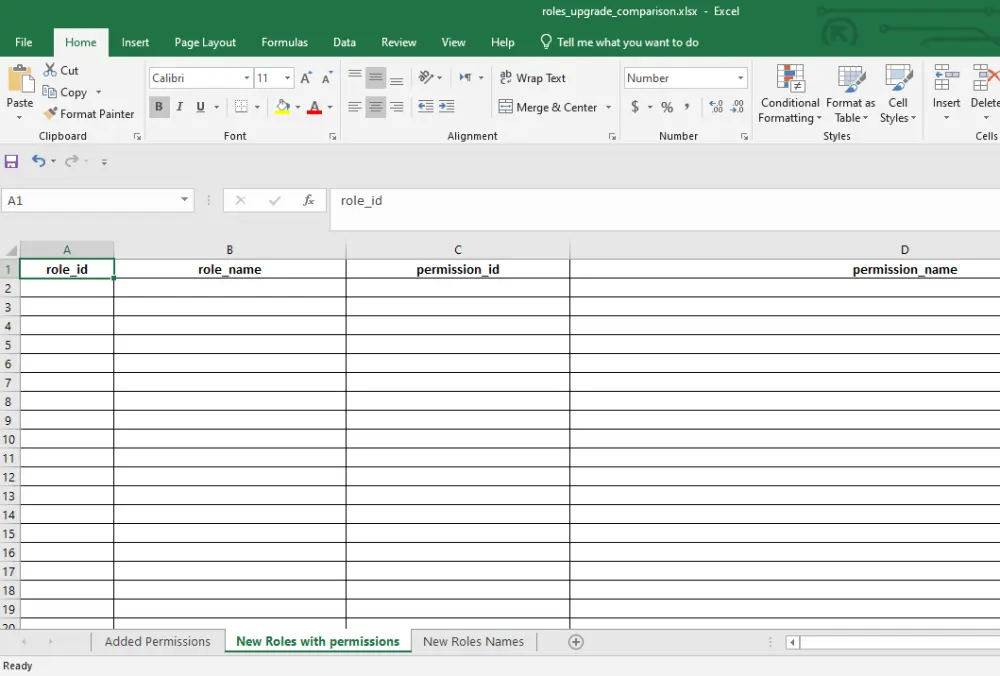Switch to the Added Permissions sheet tab
Viewport: 1000px width, 676px height.
157,642
